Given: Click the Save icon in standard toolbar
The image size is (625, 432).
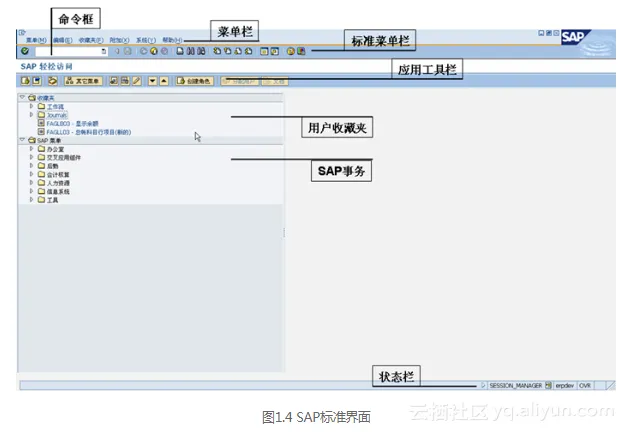Looking at the screenshot, I should click(128, 51).
